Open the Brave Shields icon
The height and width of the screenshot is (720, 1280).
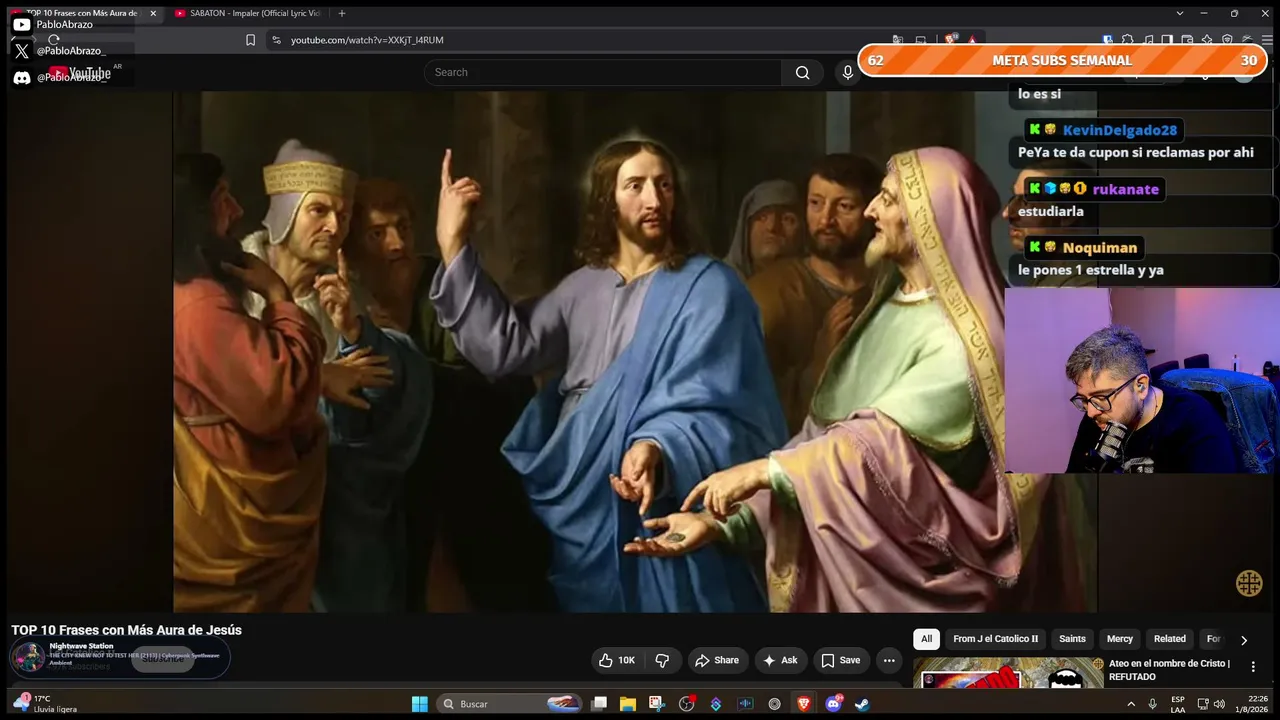(951, 40)
